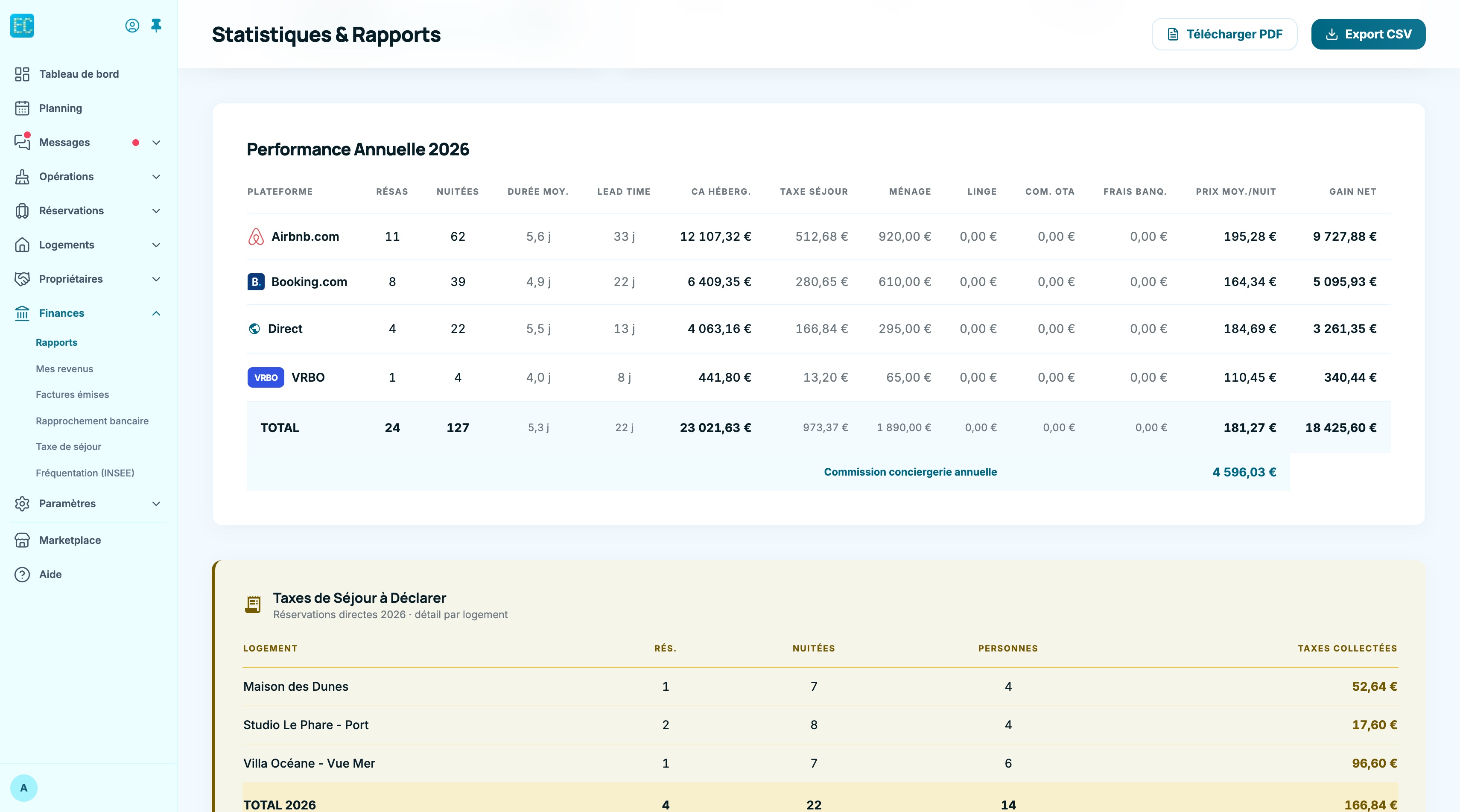Click the Airbnb logo icon
Image resolution: width=1460 pixels, height=812 pixels.
pos(256,236)
